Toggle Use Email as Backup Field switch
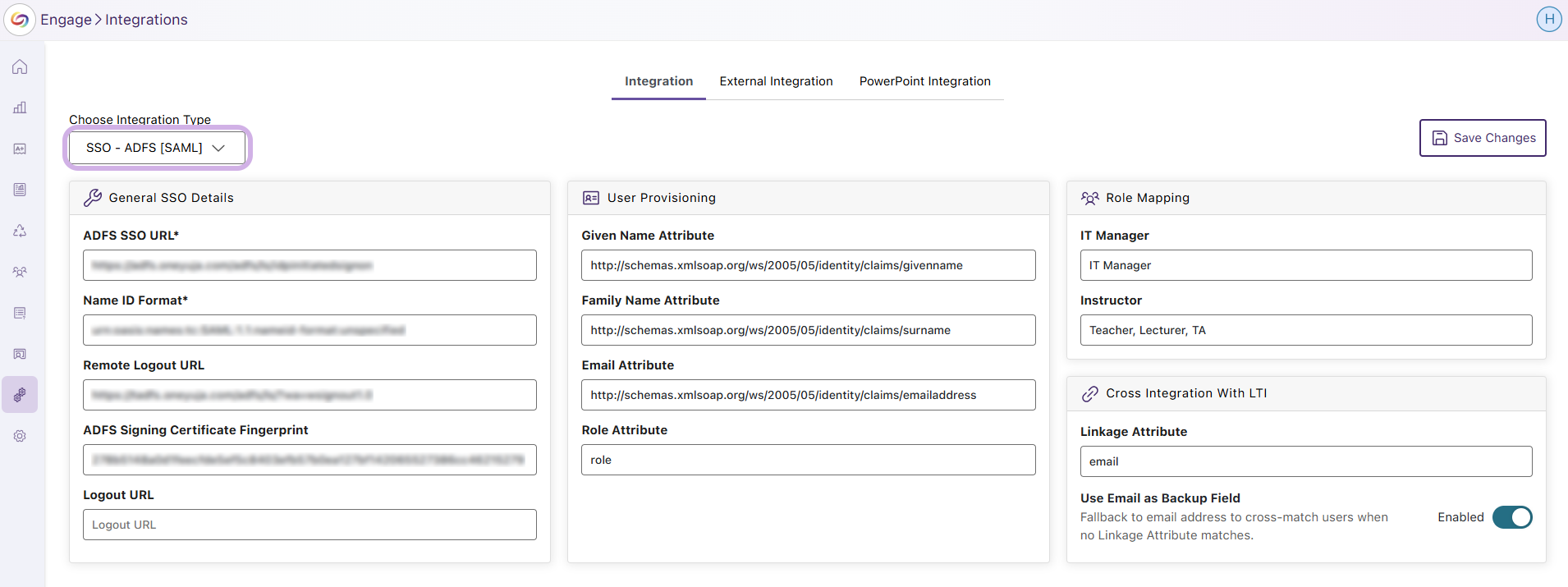1568x587 pixels. [x=1512, y=517]
